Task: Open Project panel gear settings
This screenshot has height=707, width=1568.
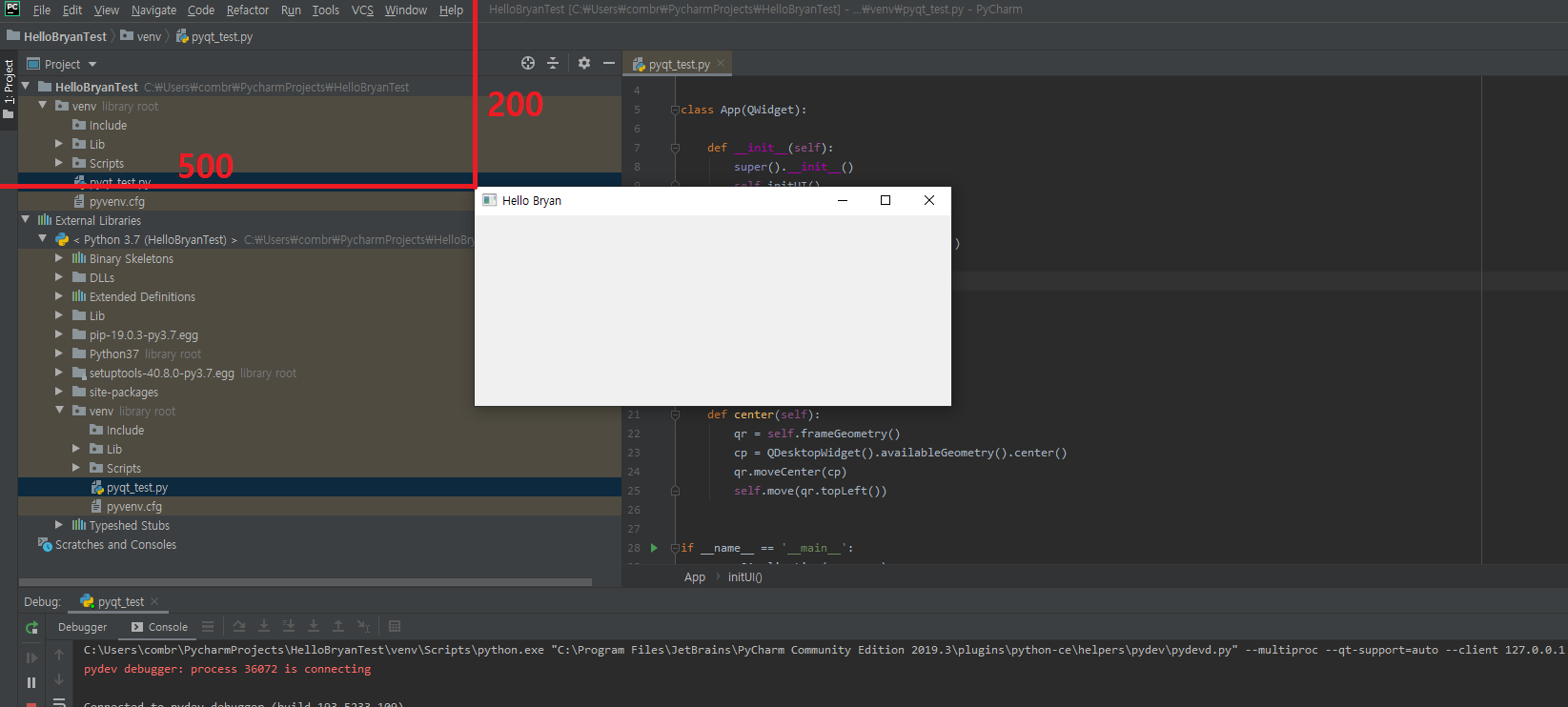Action: [584, 63]
